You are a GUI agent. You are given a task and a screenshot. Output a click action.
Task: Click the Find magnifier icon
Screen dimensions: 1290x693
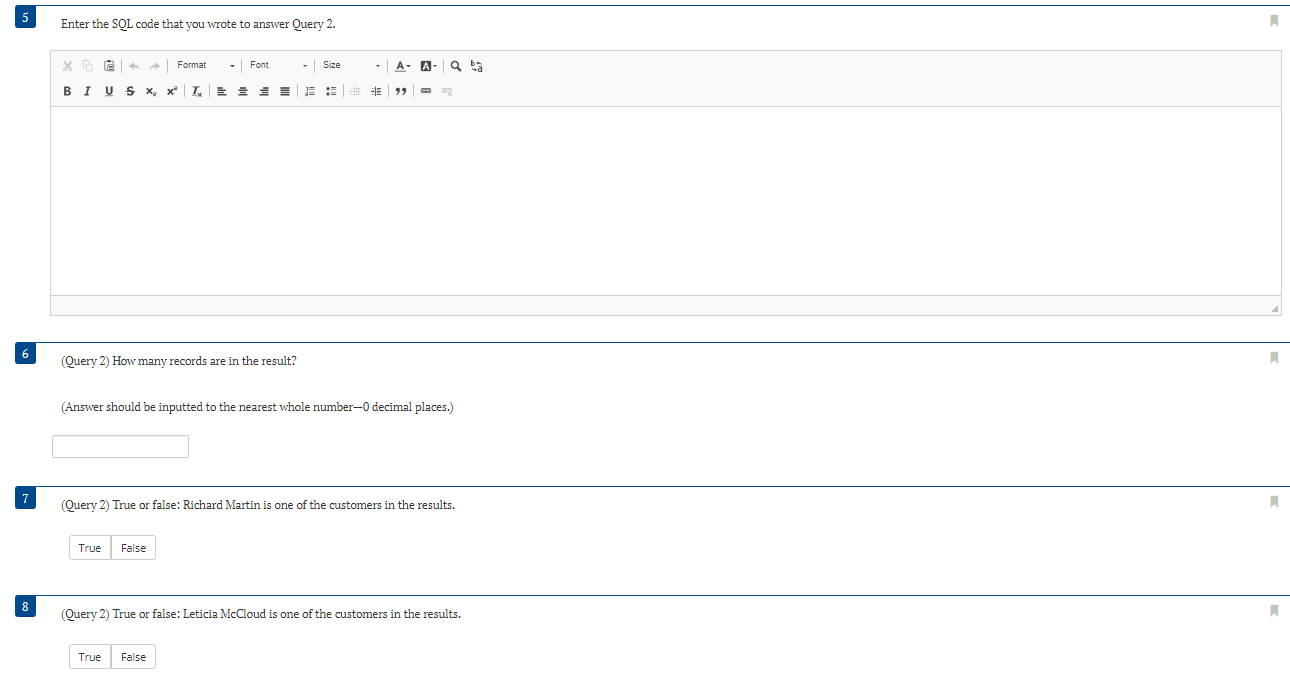point(456,66)
